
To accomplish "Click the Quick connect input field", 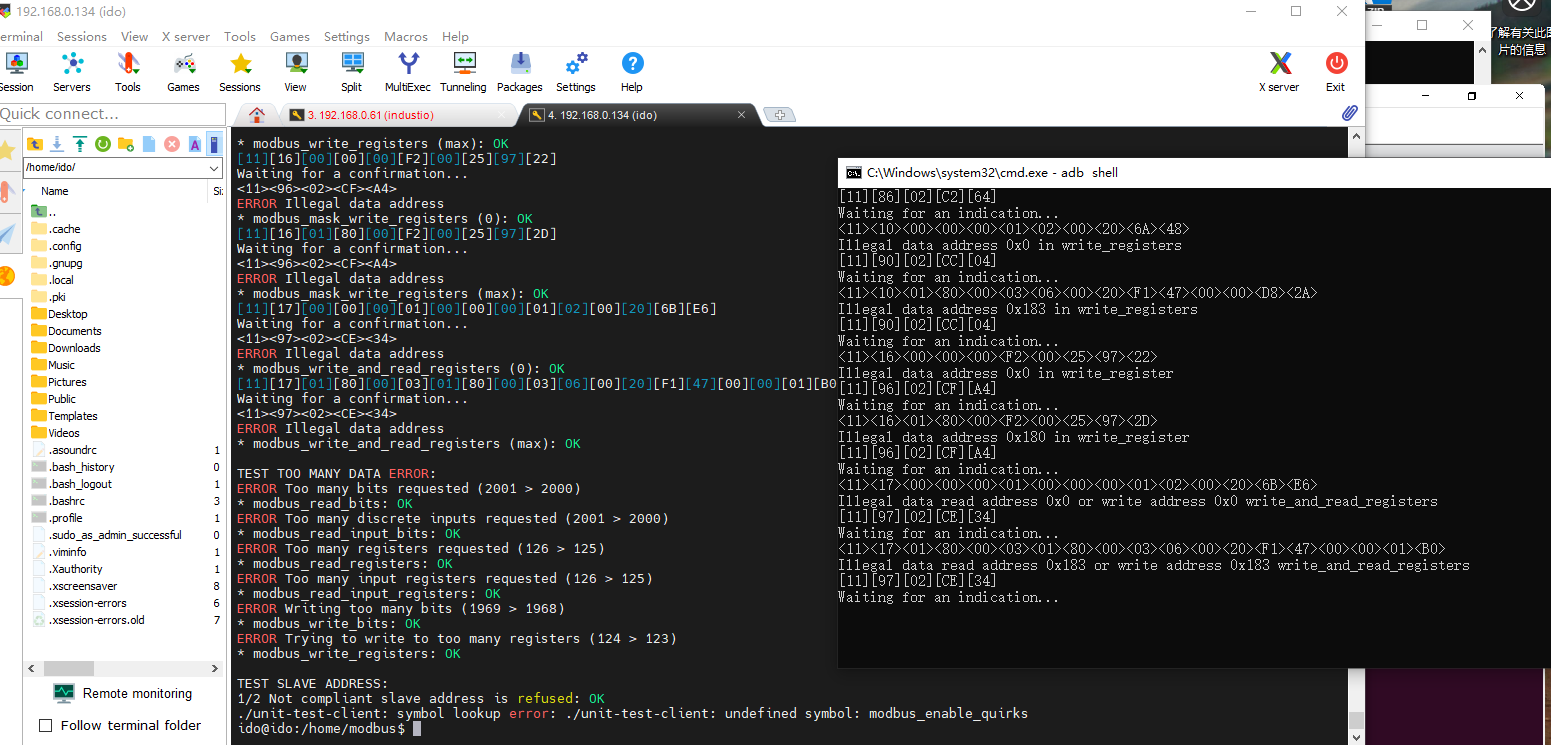I will [x=112, y=114].
